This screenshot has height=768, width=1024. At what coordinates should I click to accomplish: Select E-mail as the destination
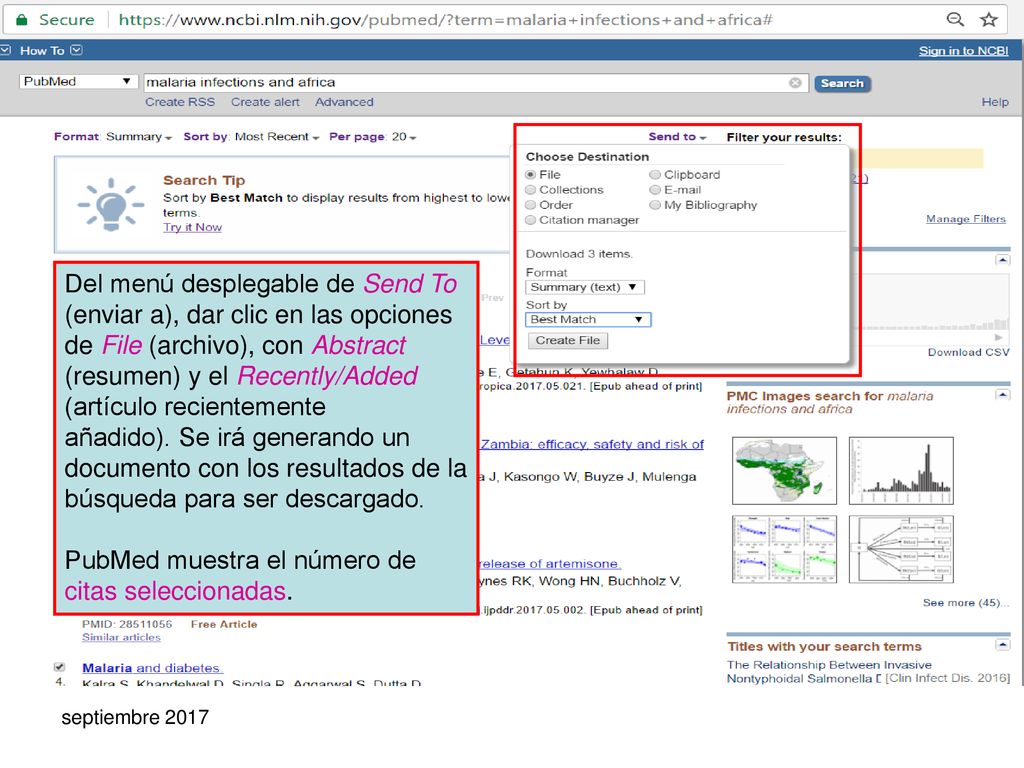point(655,189)
